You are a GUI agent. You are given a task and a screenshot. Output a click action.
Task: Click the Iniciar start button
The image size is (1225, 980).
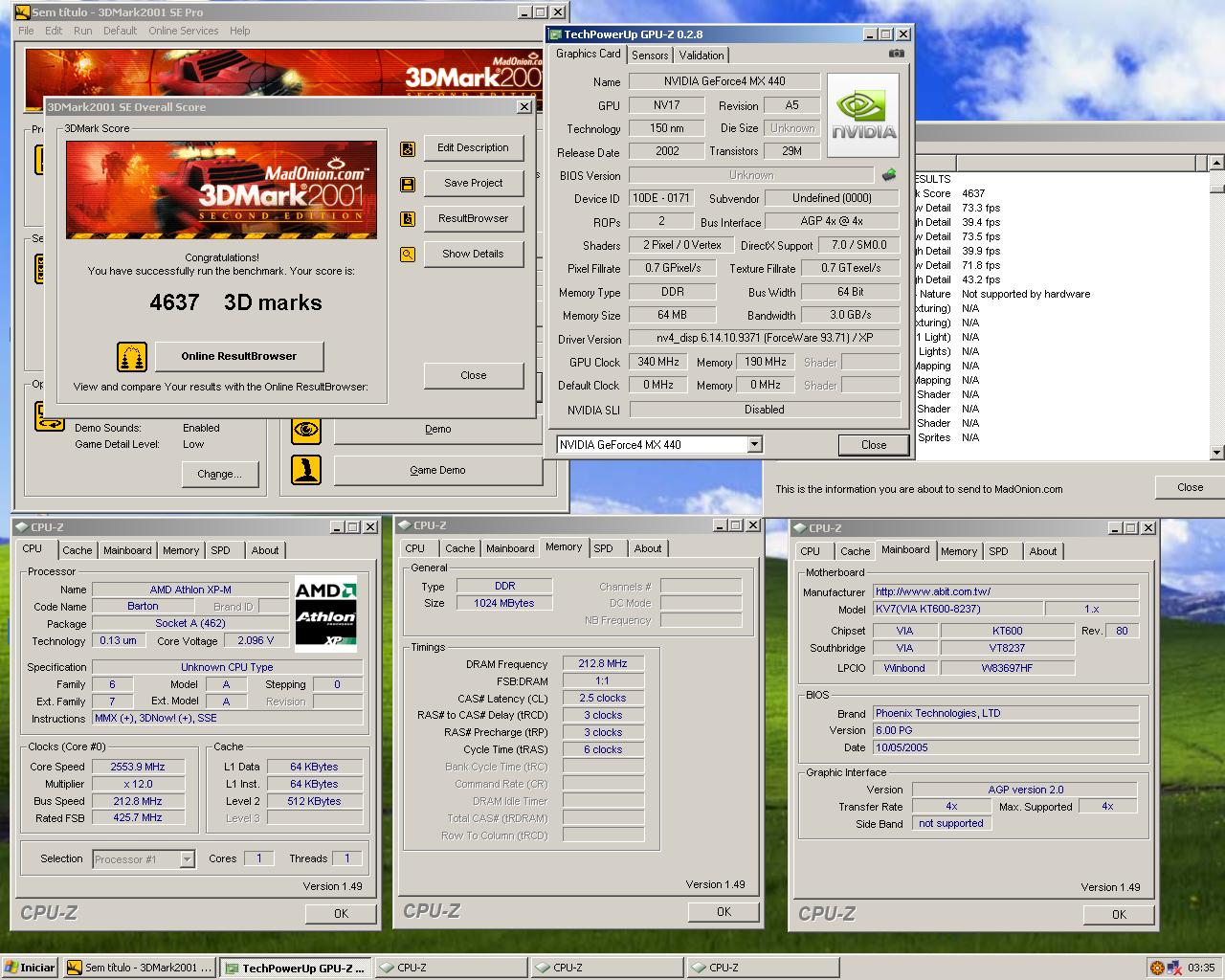[x=30, y=968]
